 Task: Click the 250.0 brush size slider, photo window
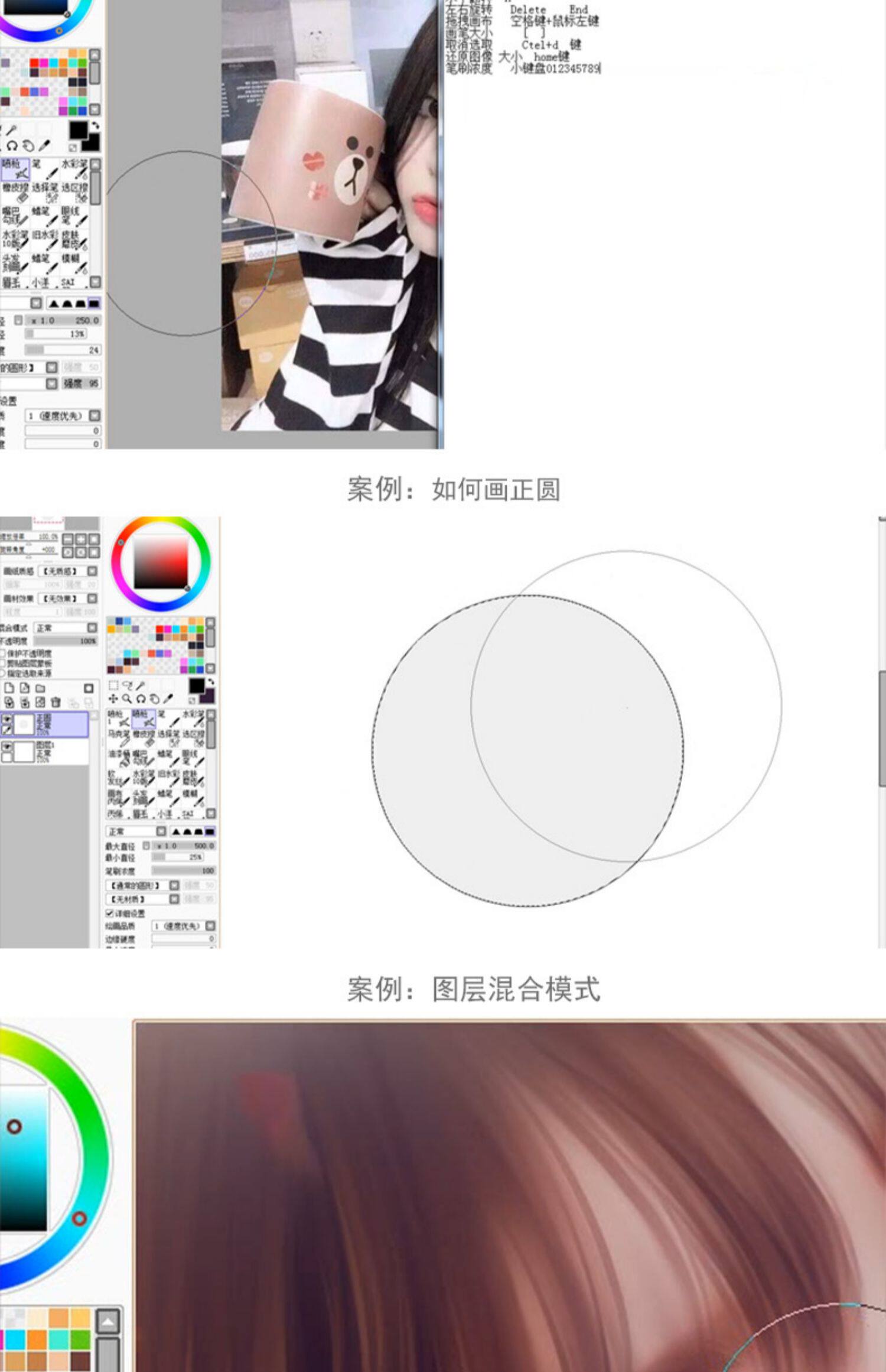(x=63, y=320)
